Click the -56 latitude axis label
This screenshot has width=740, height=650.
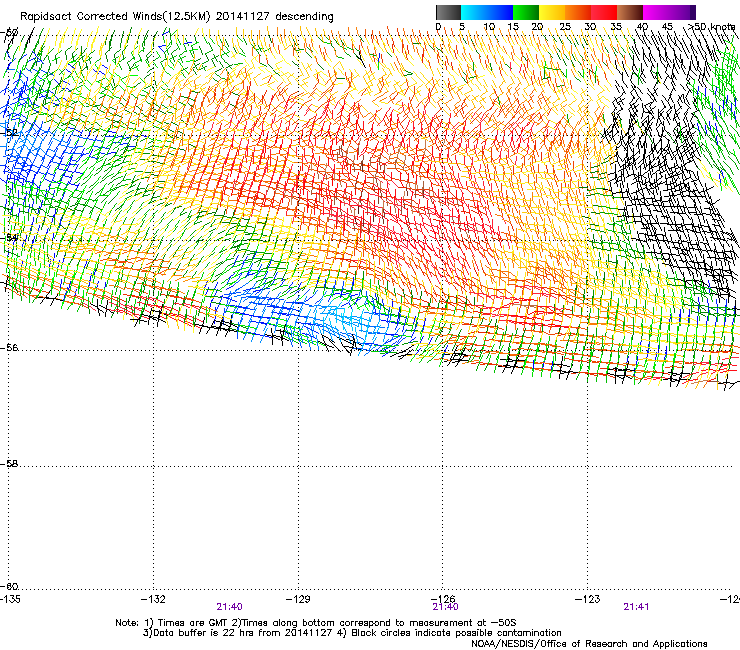point(9,348)
